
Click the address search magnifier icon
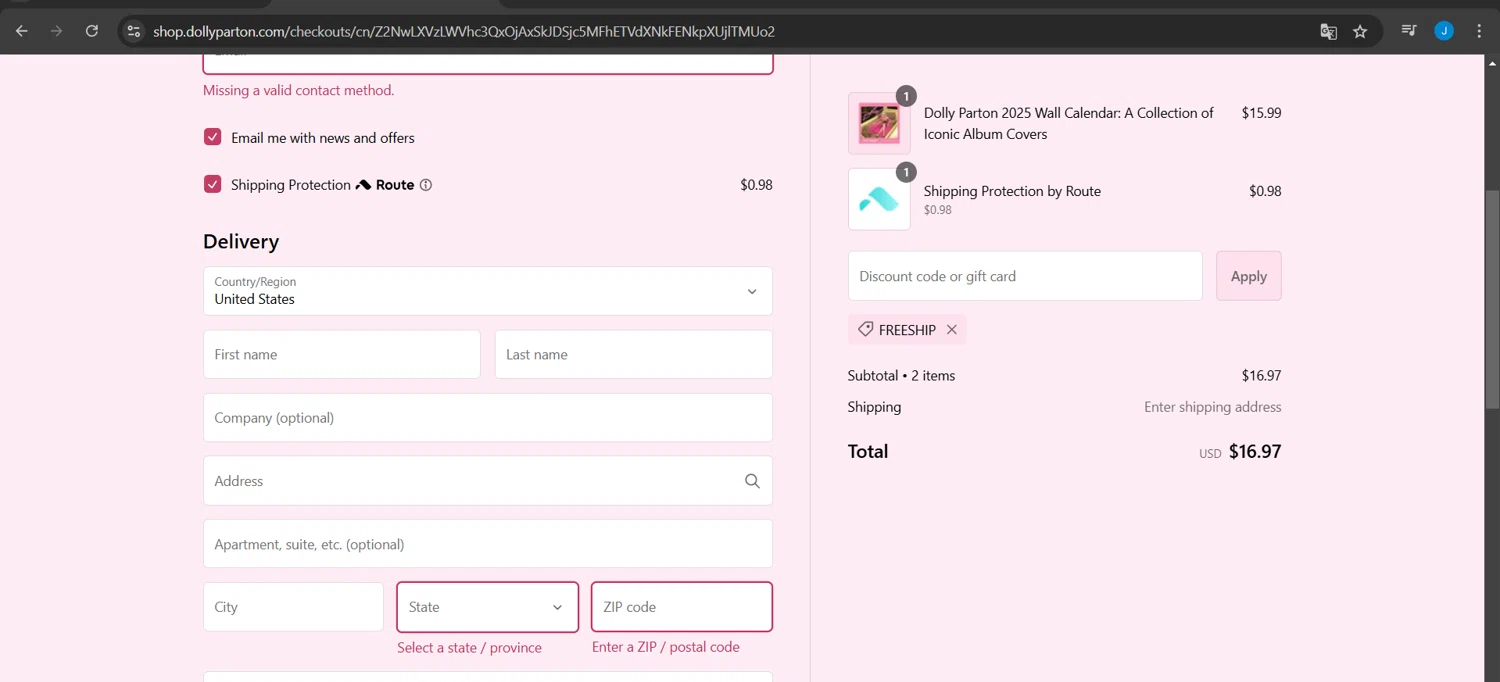click(752, 481)
